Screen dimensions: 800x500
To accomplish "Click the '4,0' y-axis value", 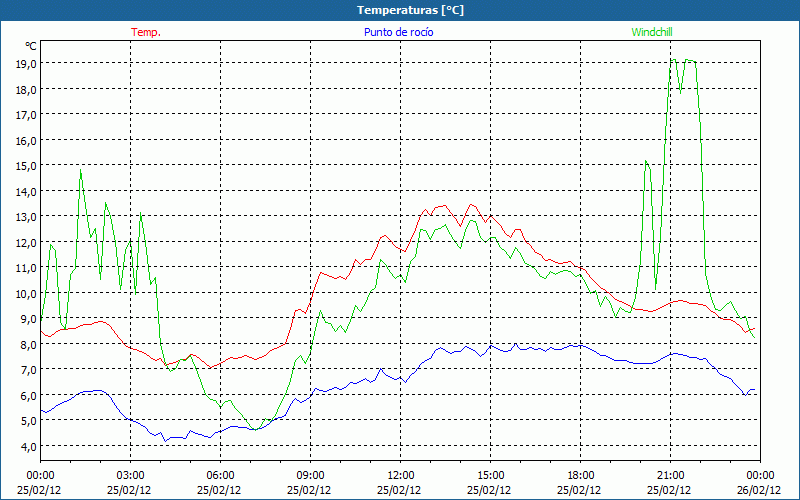I will tap(28, 446).
